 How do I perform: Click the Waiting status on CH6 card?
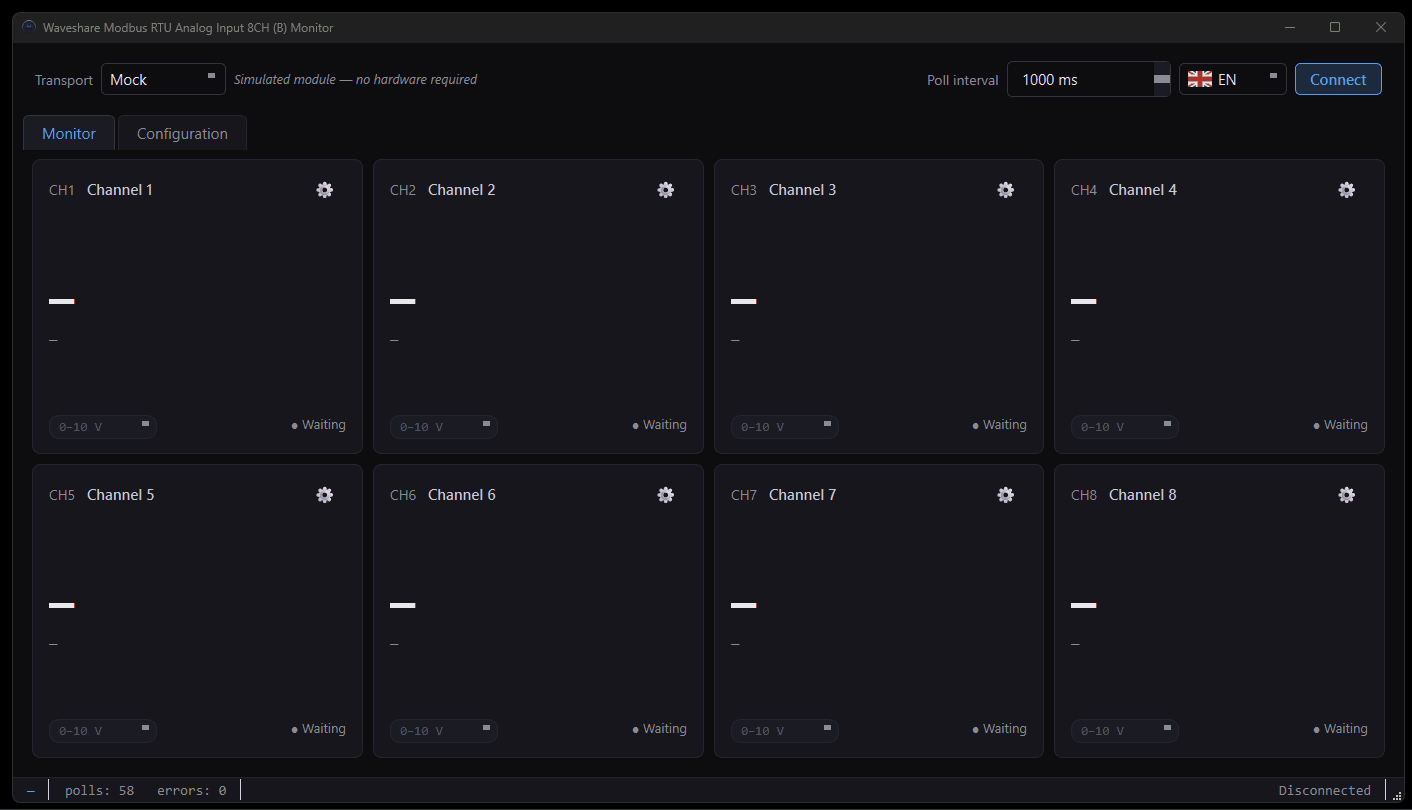pyautogui.click(x=660, y=729)
